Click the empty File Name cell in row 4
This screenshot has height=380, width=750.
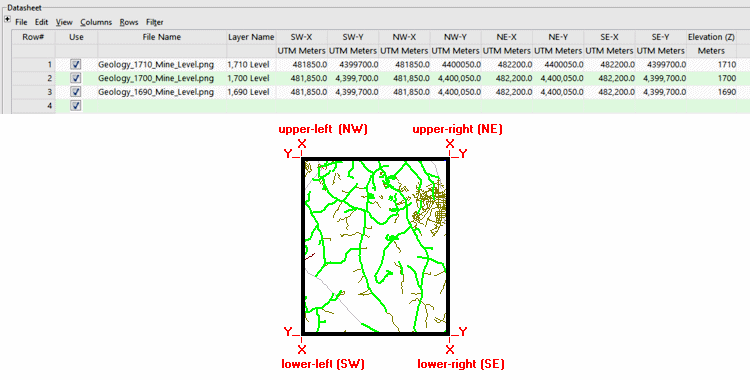click(x=162, y=106)
